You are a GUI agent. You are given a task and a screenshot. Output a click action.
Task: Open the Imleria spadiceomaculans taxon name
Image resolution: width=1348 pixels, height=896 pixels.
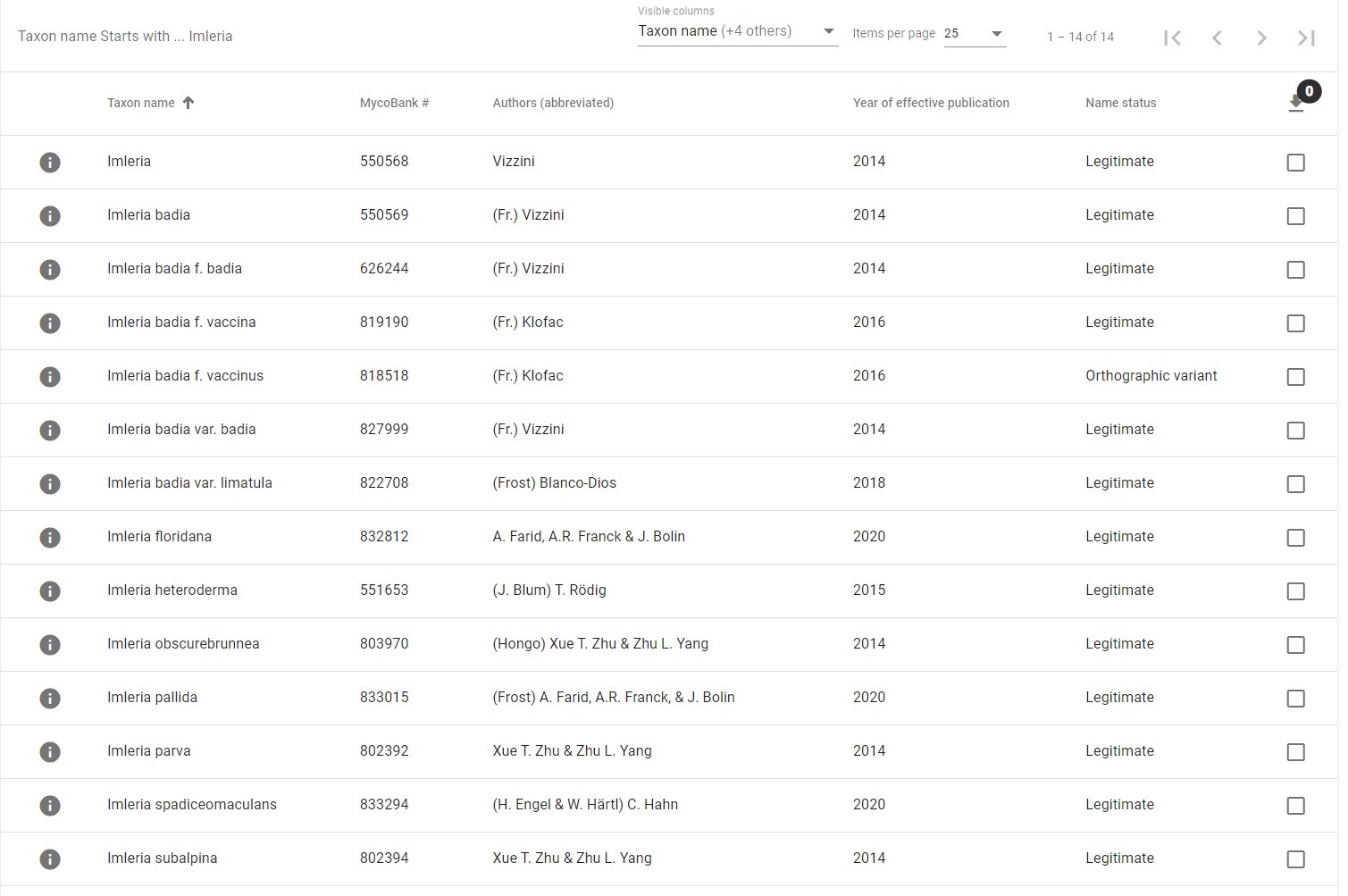pos(191,804)
